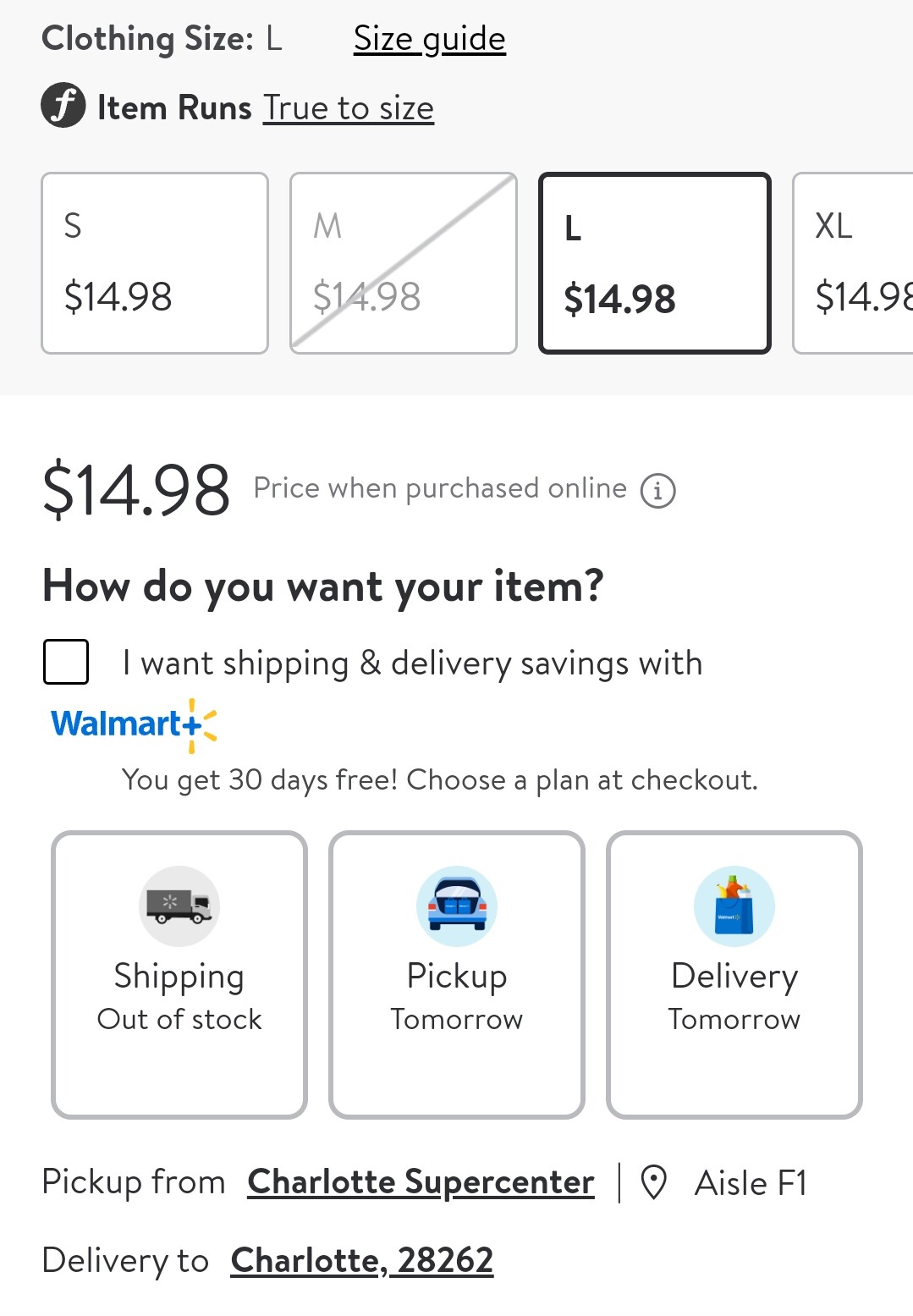Click the shipping truck icon
The width and height of the screenshot is (913, 1316).
(x=179, y=906)
